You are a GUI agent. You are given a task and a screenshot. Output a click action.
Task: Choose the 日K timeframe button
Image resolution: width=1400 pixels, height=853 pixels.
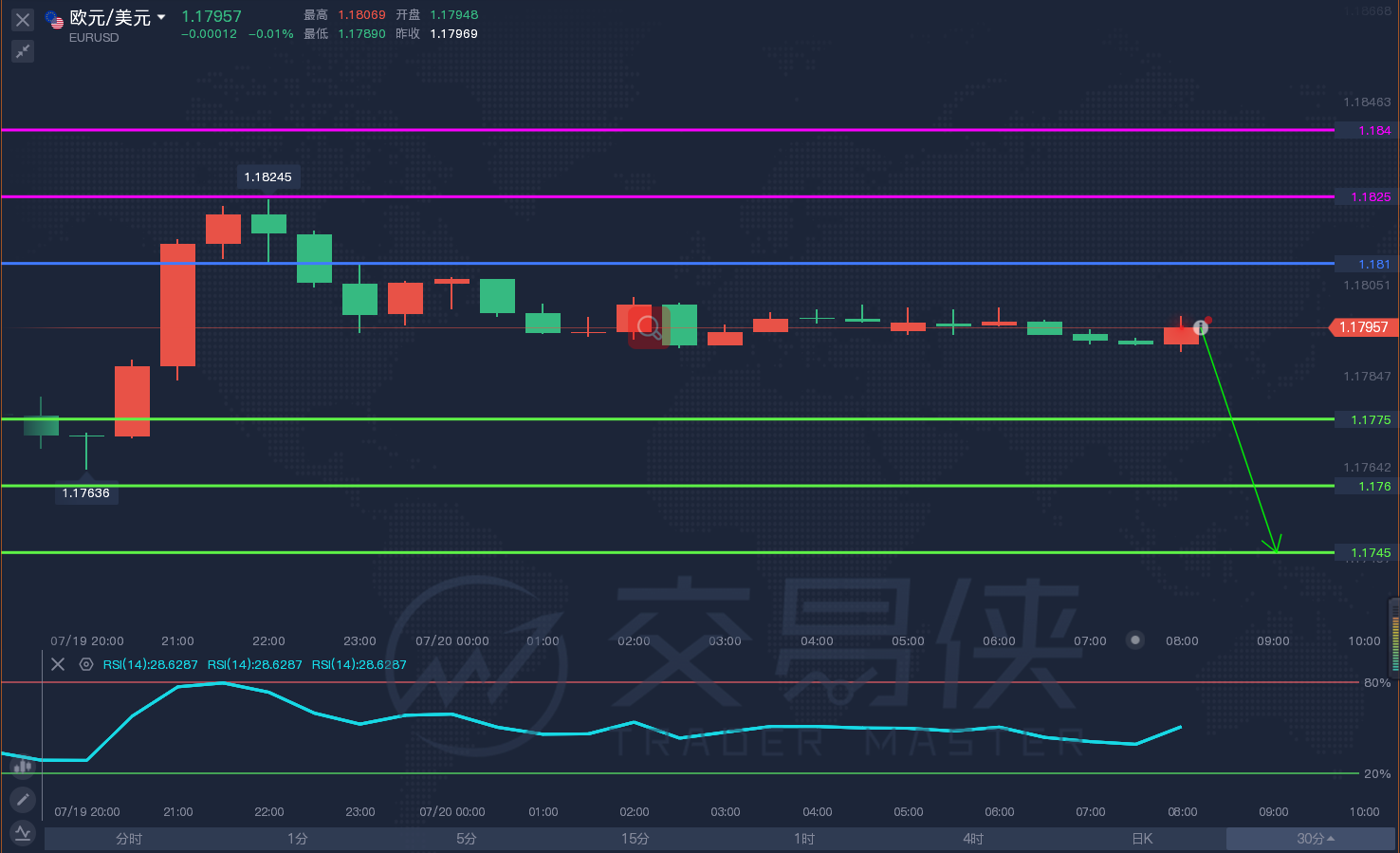[x=1142, y=839]
